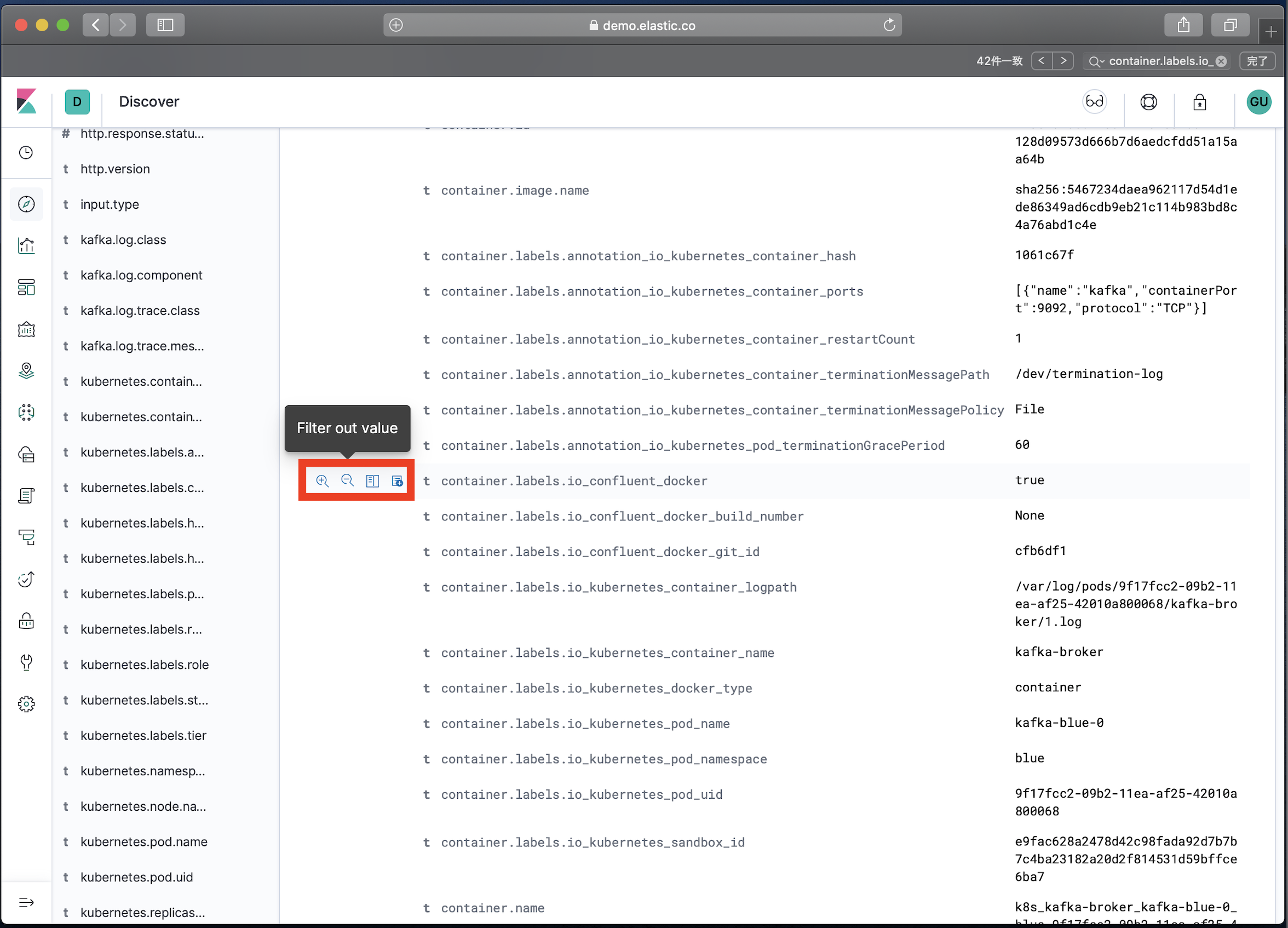Open Visualize from the sidebar chart icon
The image size is (1288, 928).
[x=26, y=246]
